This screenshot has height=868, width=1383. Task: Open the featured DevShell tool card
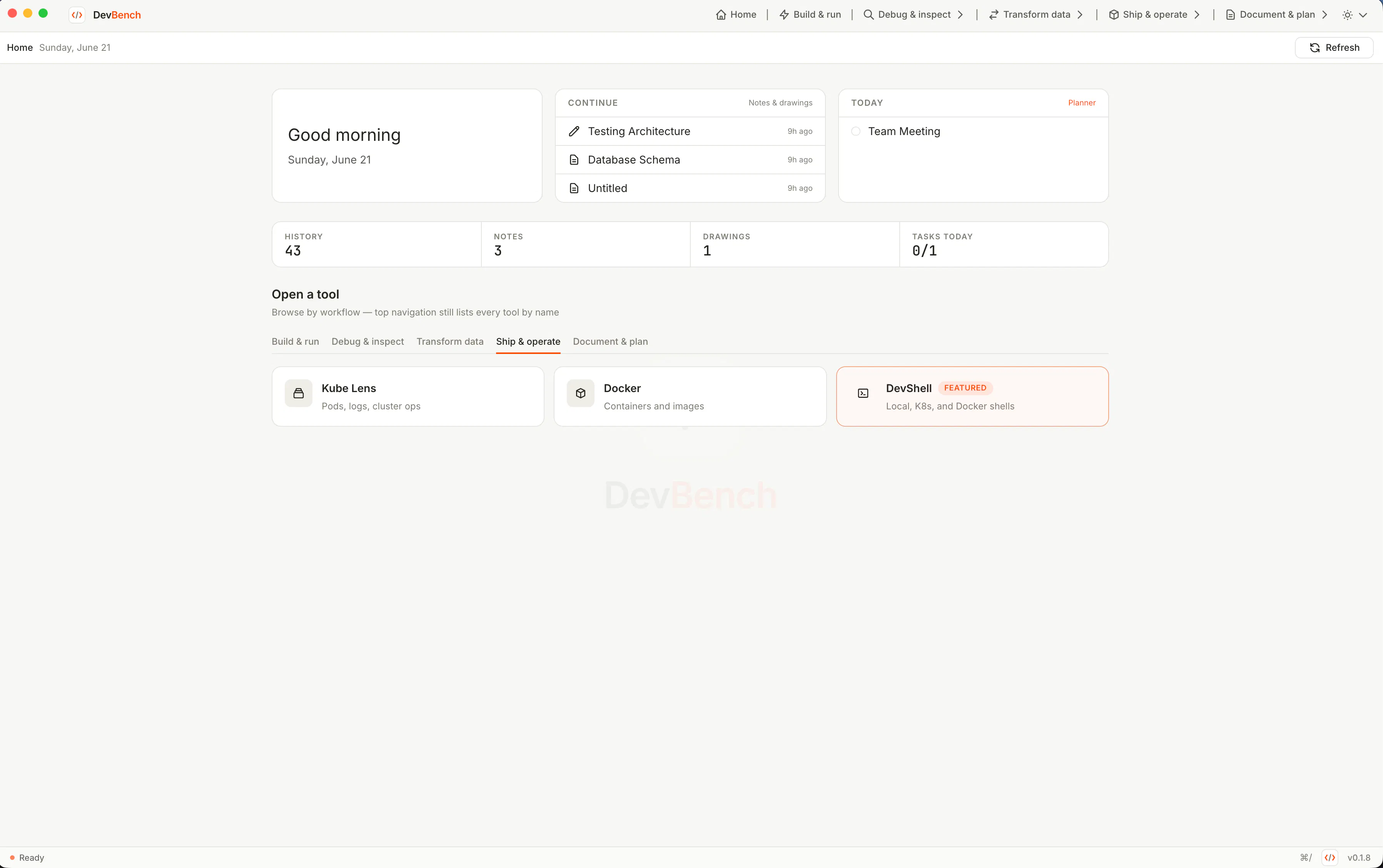pyautogui.click(x=972, y=397)
